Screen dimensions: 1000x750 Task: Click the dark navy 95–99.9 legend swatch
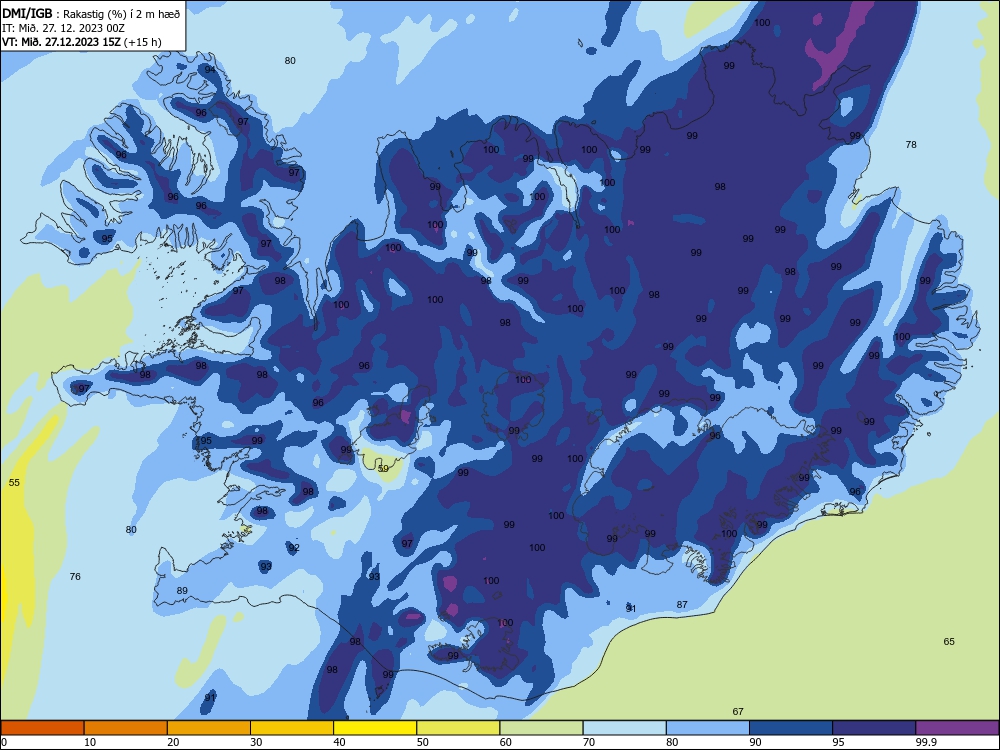[874, 728]
